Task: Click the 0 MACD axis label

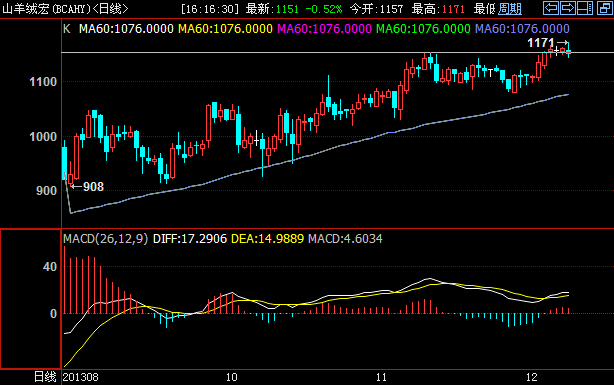Action: (54, 314)
